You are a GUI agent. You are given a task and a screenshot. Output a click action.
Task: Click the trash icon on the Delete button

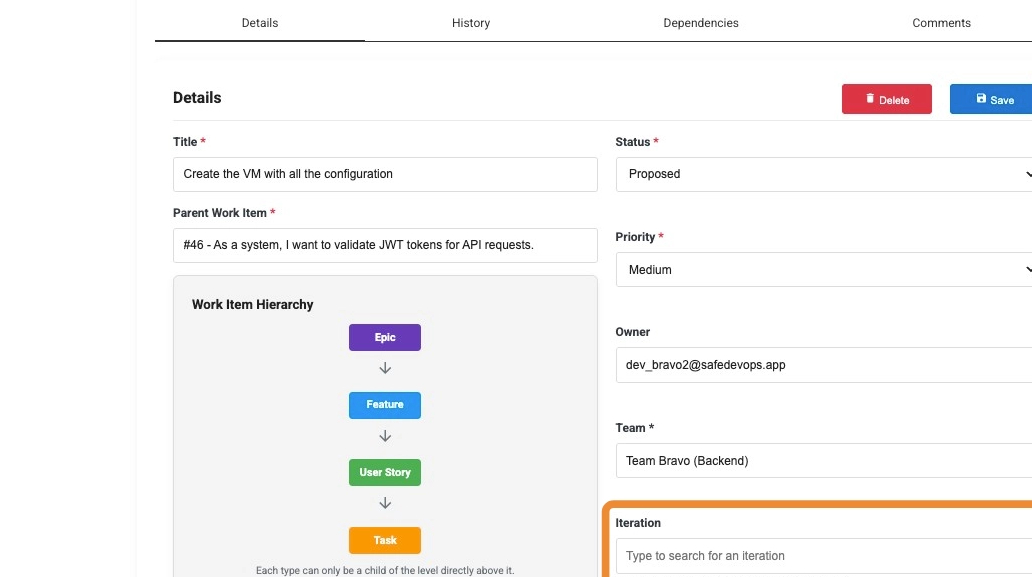[x=870, y=99]
